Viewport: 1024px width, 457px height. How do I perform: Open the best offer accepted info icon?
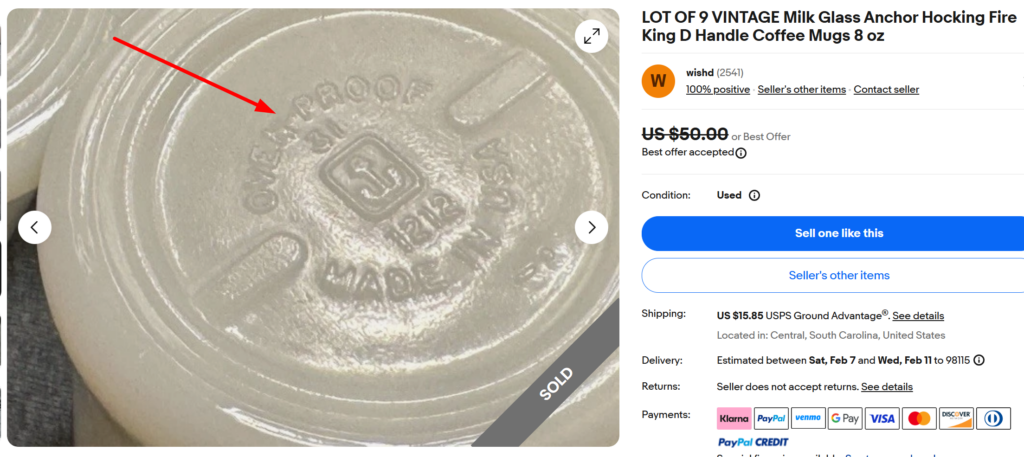click(x=741, y=153)
